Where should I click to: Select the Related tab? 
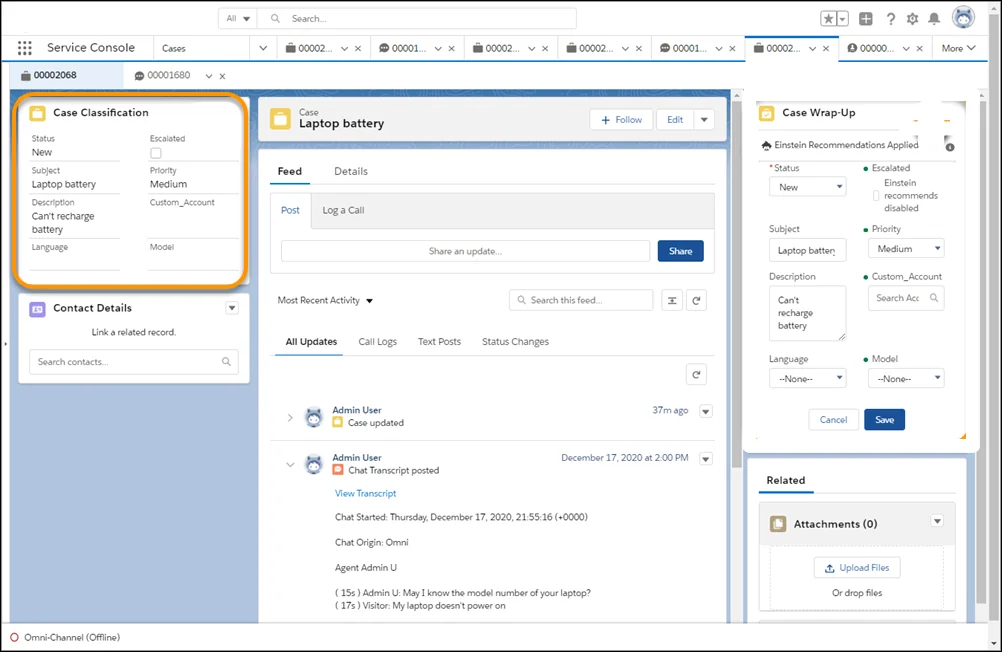click(785, 481)
